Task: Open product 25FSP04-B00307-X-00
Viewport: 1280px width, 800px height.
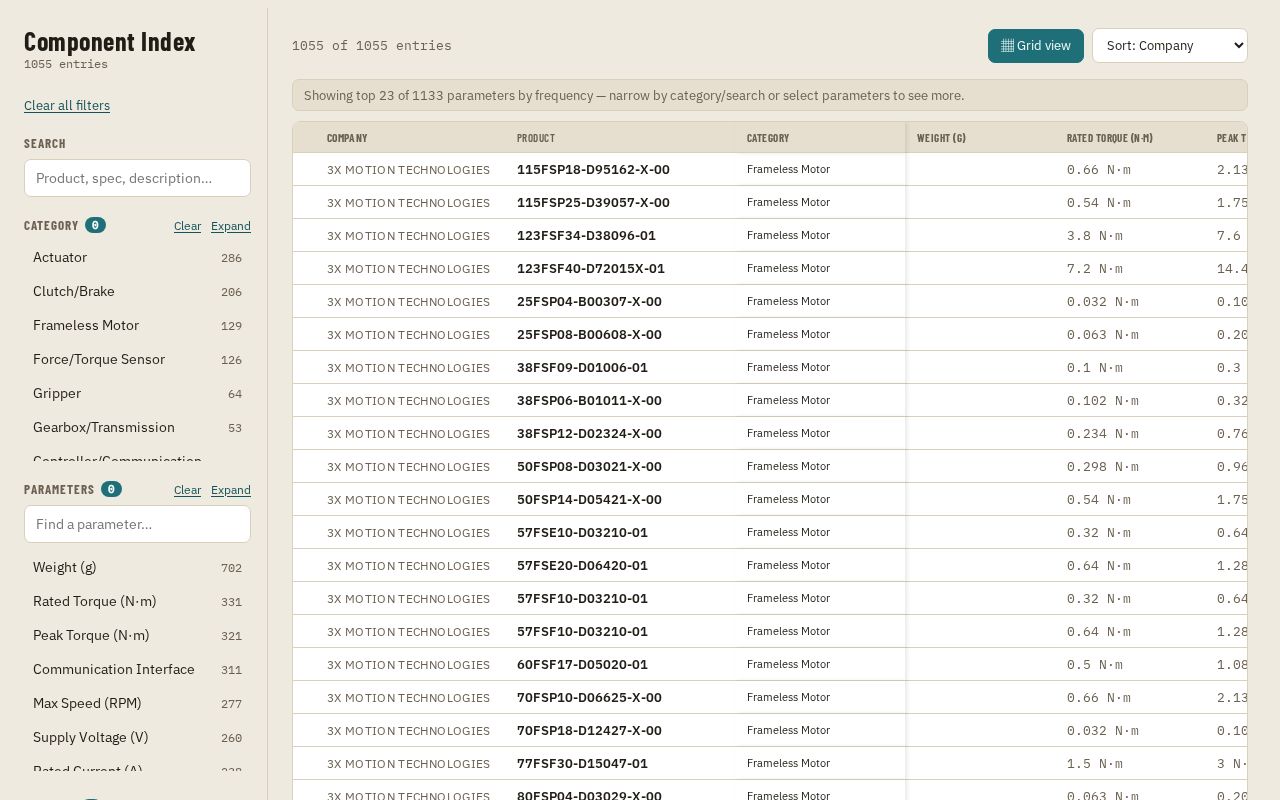Action: point(589,302)
